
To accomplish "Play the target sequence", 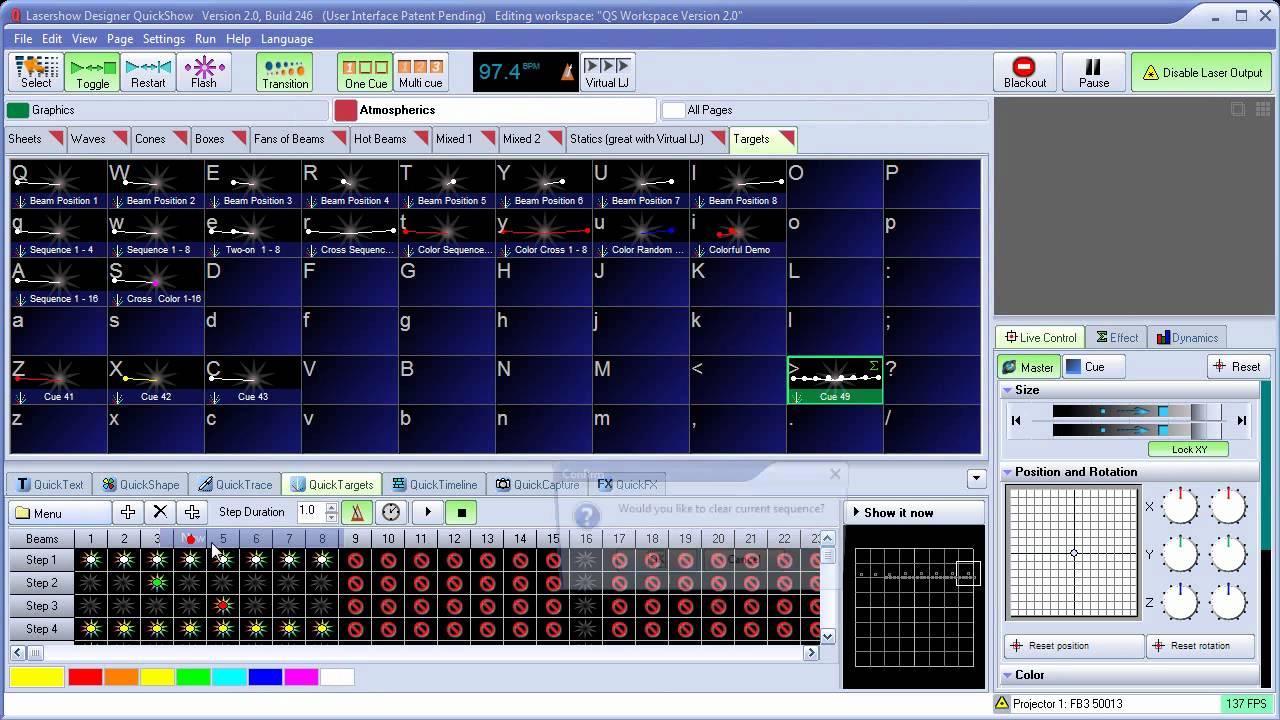I will click(428, 512).
